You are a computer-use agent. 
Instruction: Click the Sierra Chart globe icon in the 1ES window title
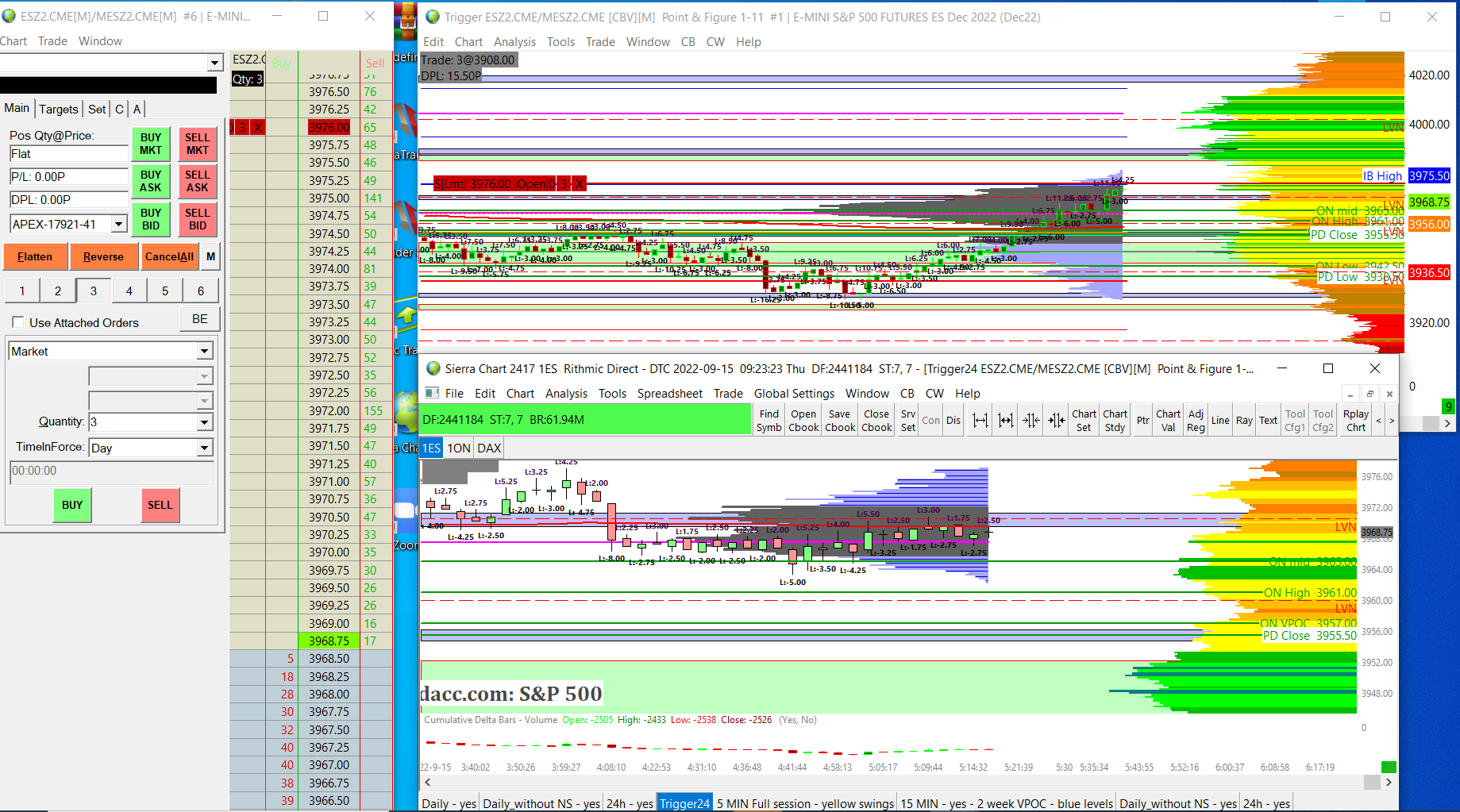point(433,368)
